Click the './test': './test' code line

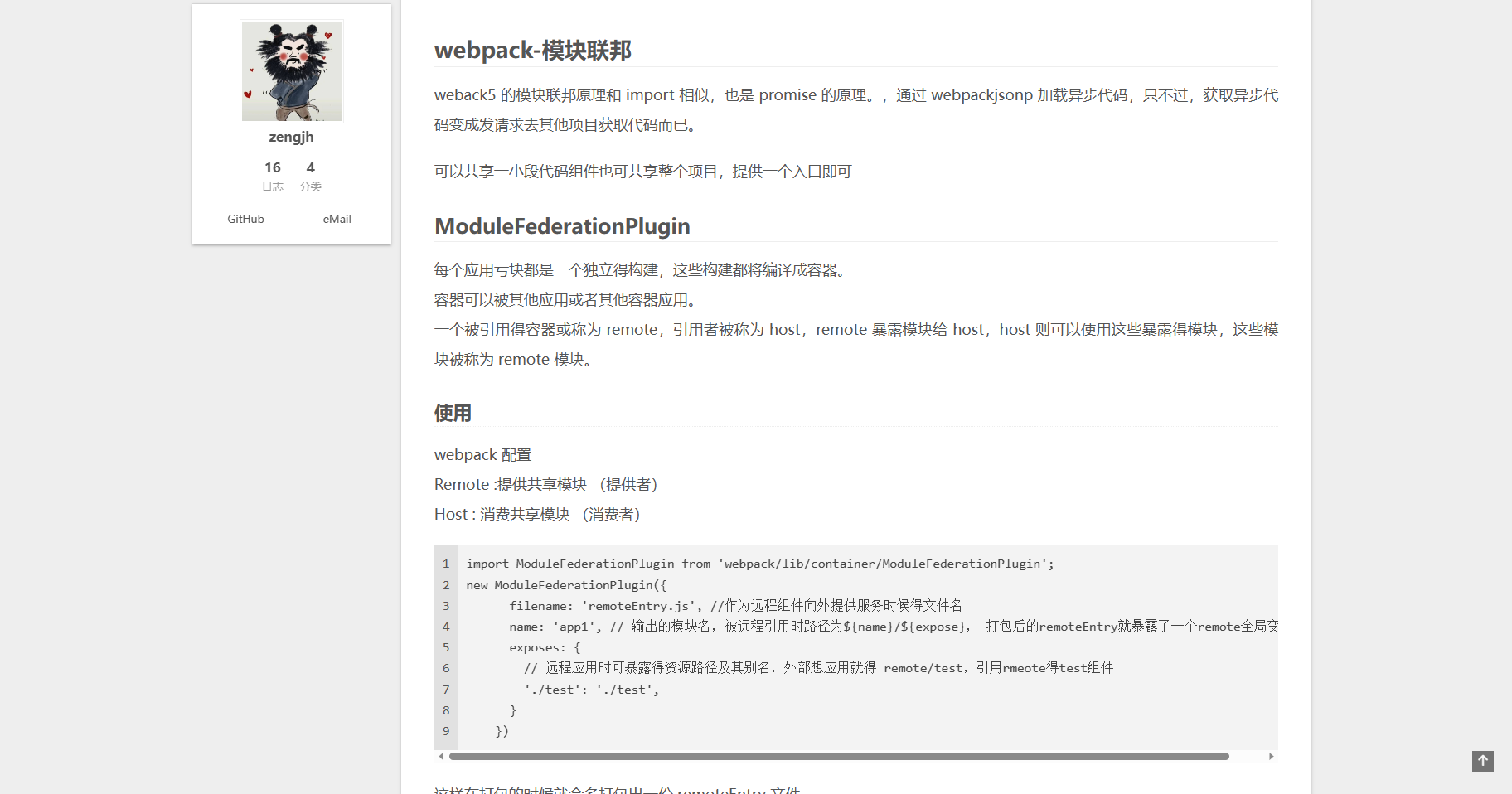click(x=592, y=690)
